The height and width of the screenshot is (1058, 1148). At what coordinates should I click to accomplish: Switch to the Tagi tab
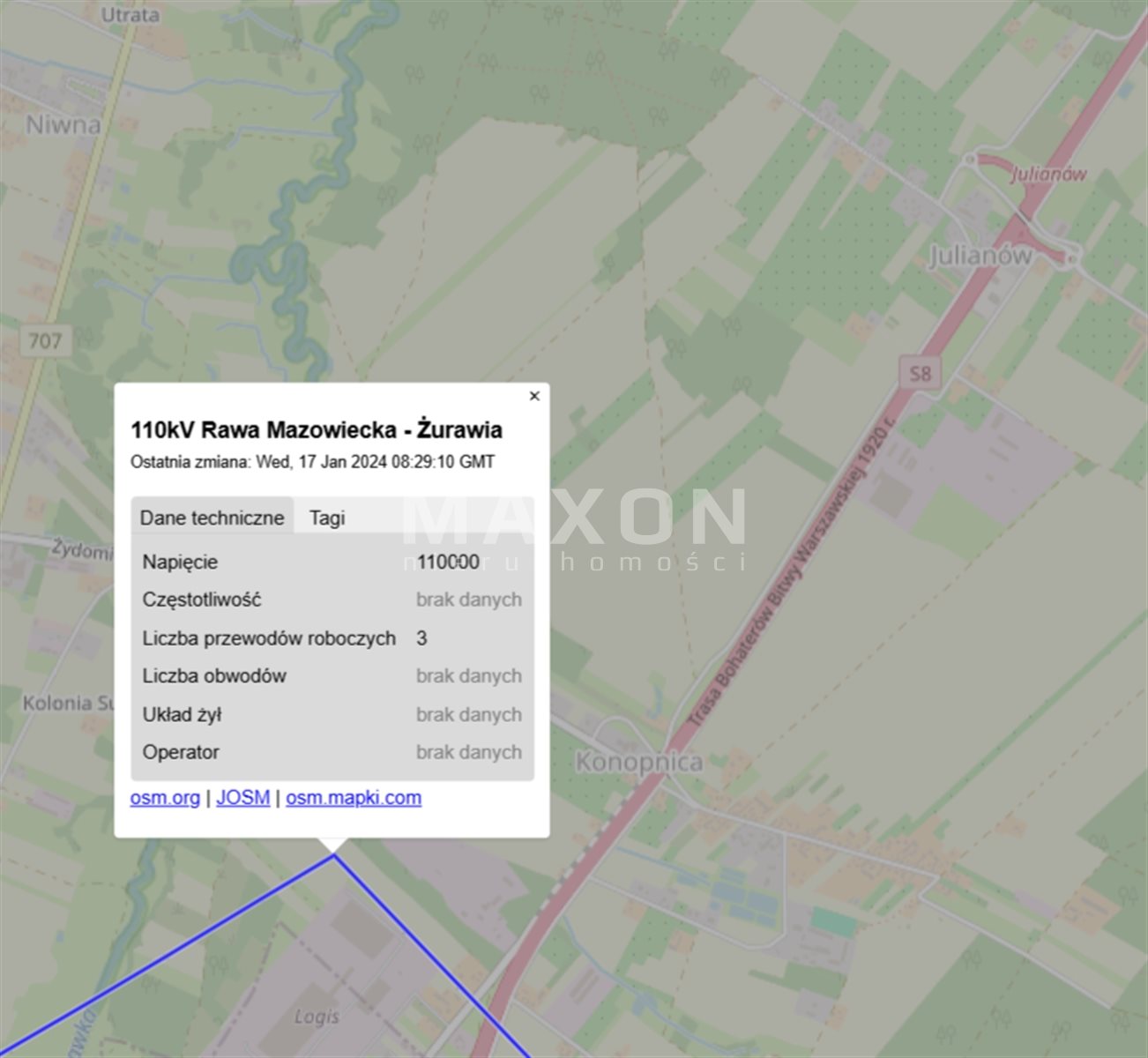326,518
